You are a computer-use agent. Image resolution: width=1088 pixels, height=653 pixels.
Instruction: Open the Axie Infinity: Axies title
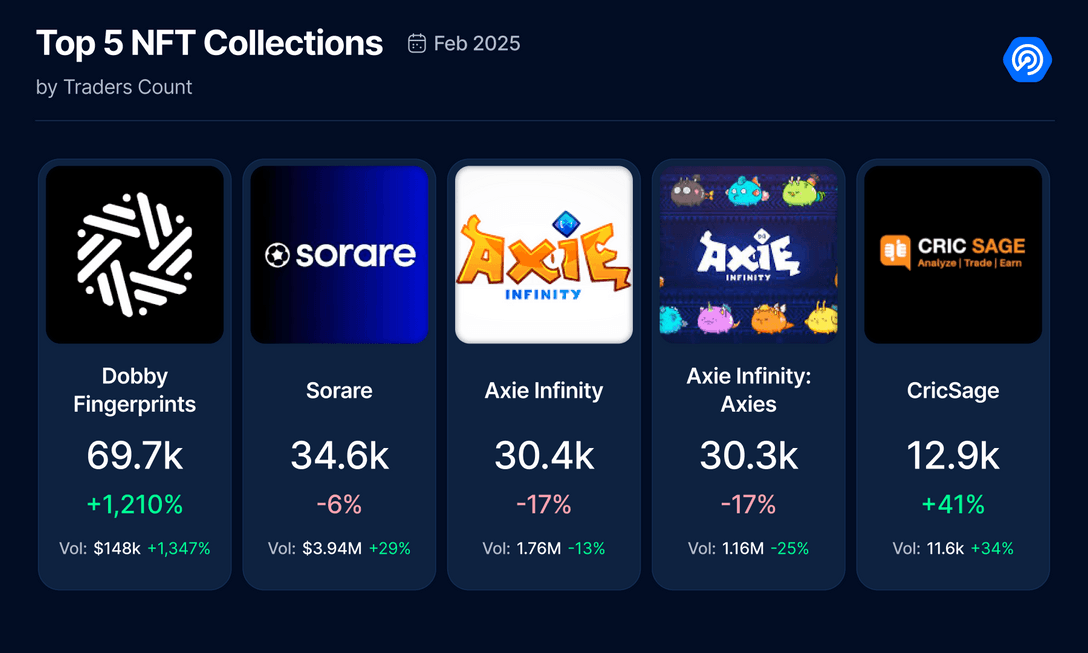tap(748, 390)
